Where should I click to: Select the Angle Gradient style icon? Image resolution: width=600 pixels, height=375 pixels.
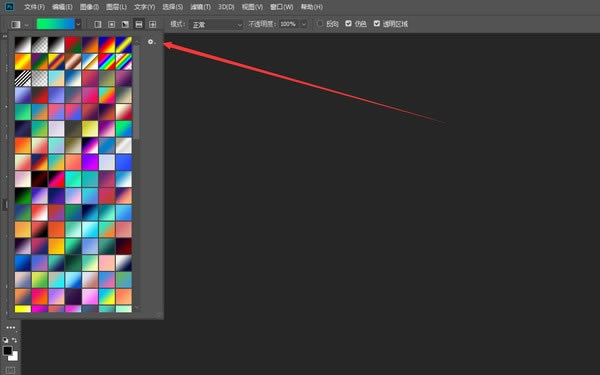tap(125, 24)
